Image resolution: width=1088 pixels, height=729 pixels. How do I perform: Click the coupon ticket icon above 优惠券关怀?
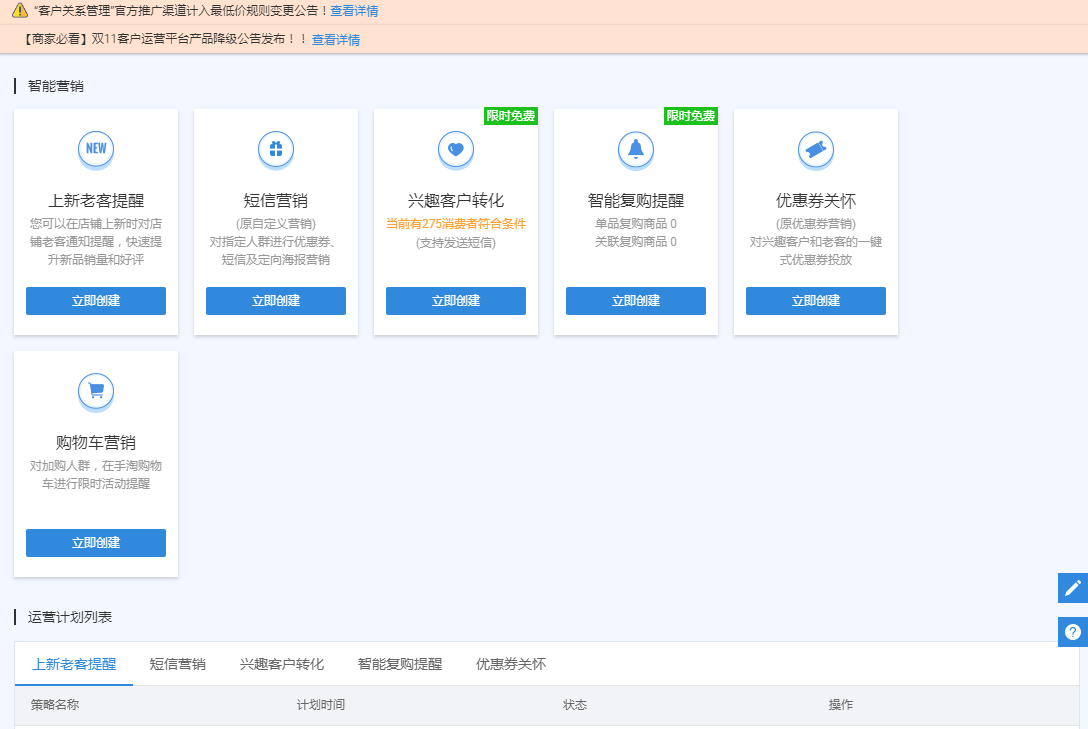point(816,149)
